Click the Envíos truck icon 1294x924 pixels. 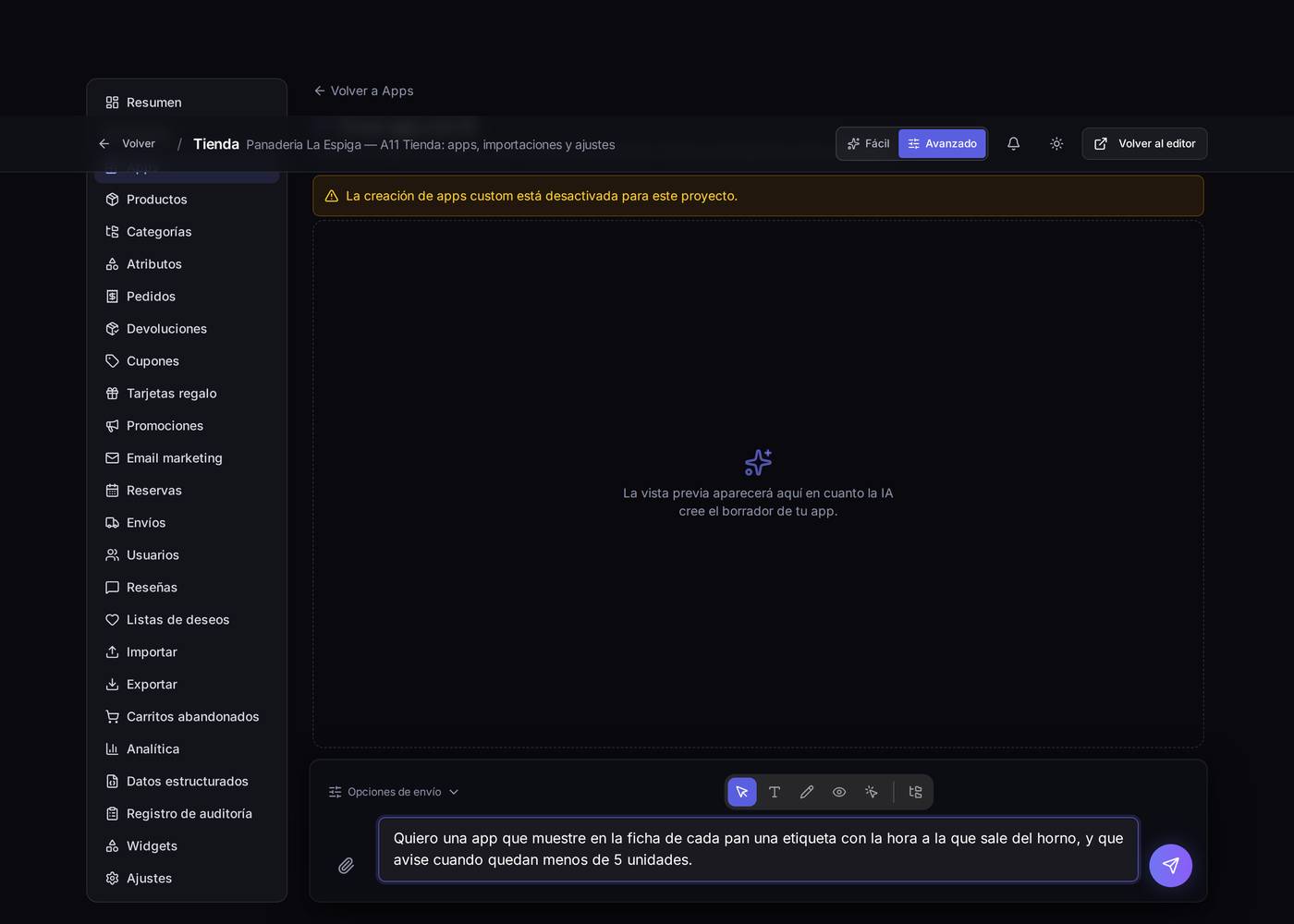coord(112,523)
